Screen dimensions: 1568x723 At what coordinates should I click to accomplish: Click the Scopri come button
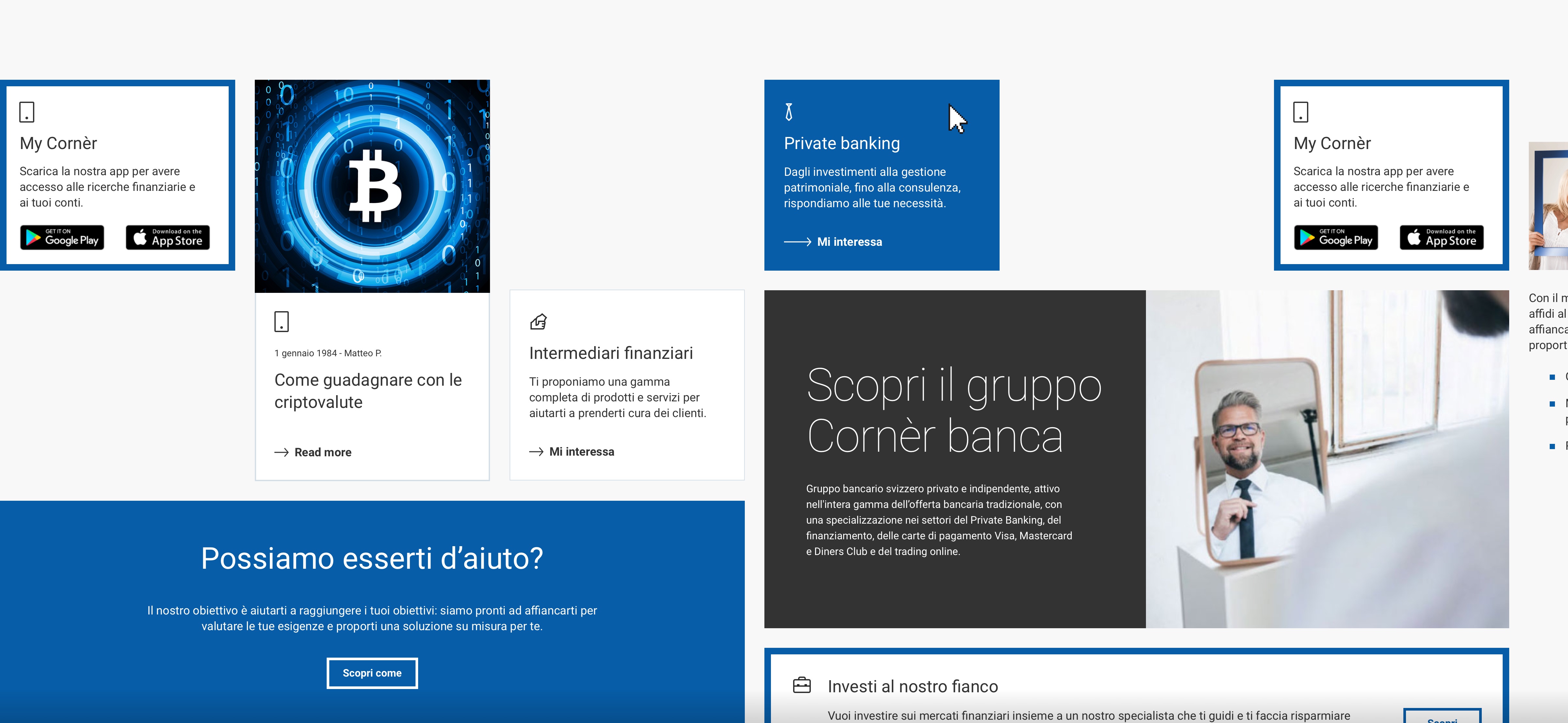[x=372, y=673]
